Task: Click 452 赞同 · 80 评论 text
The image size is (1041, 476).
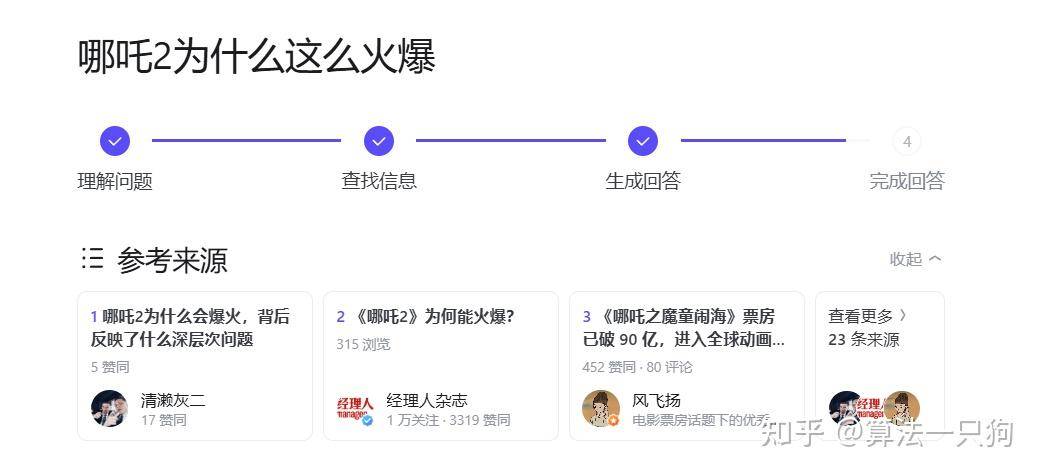Action: point(637,367)
